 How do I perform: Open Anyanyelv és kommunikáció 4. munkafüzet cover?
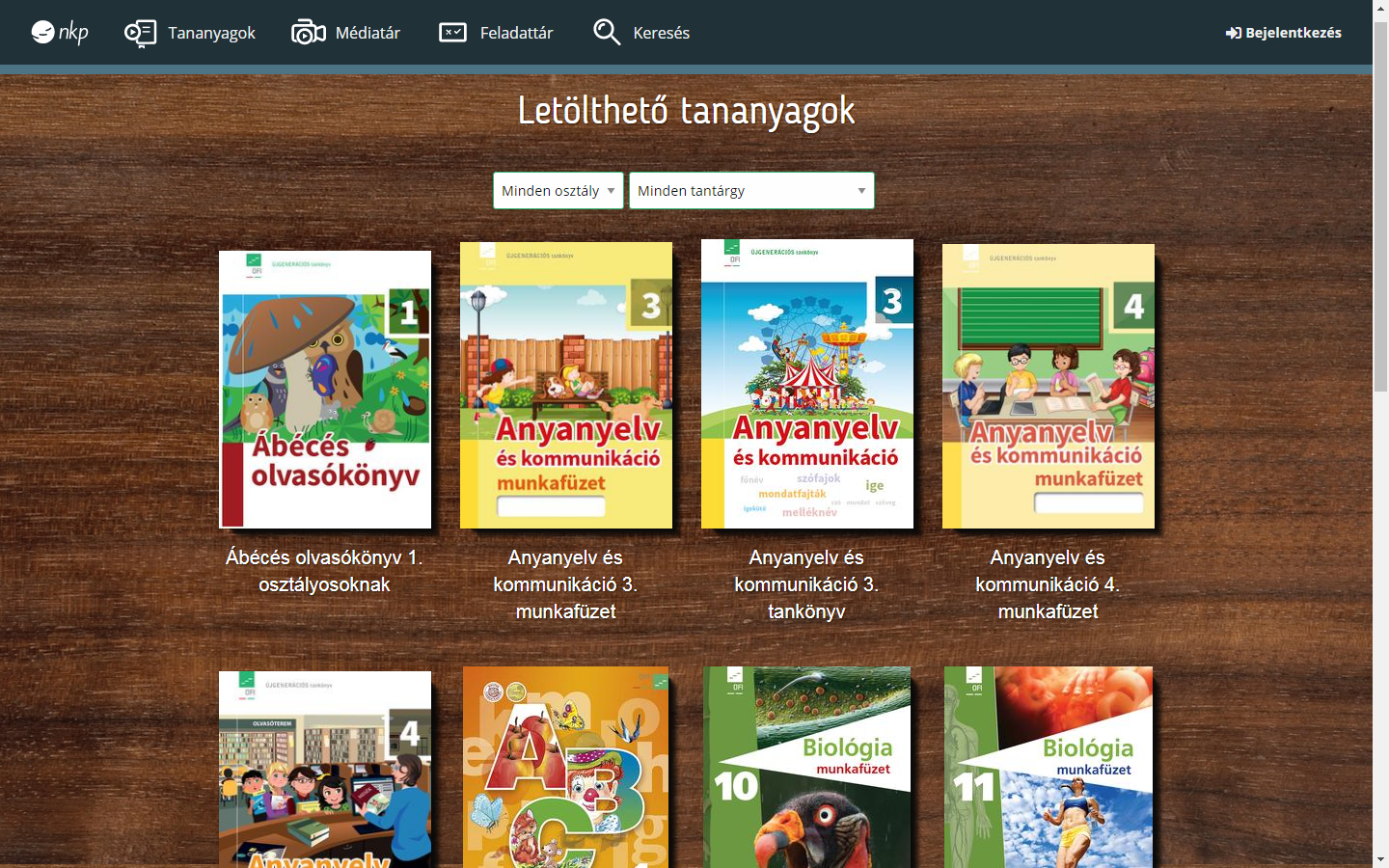(1049, 386)
